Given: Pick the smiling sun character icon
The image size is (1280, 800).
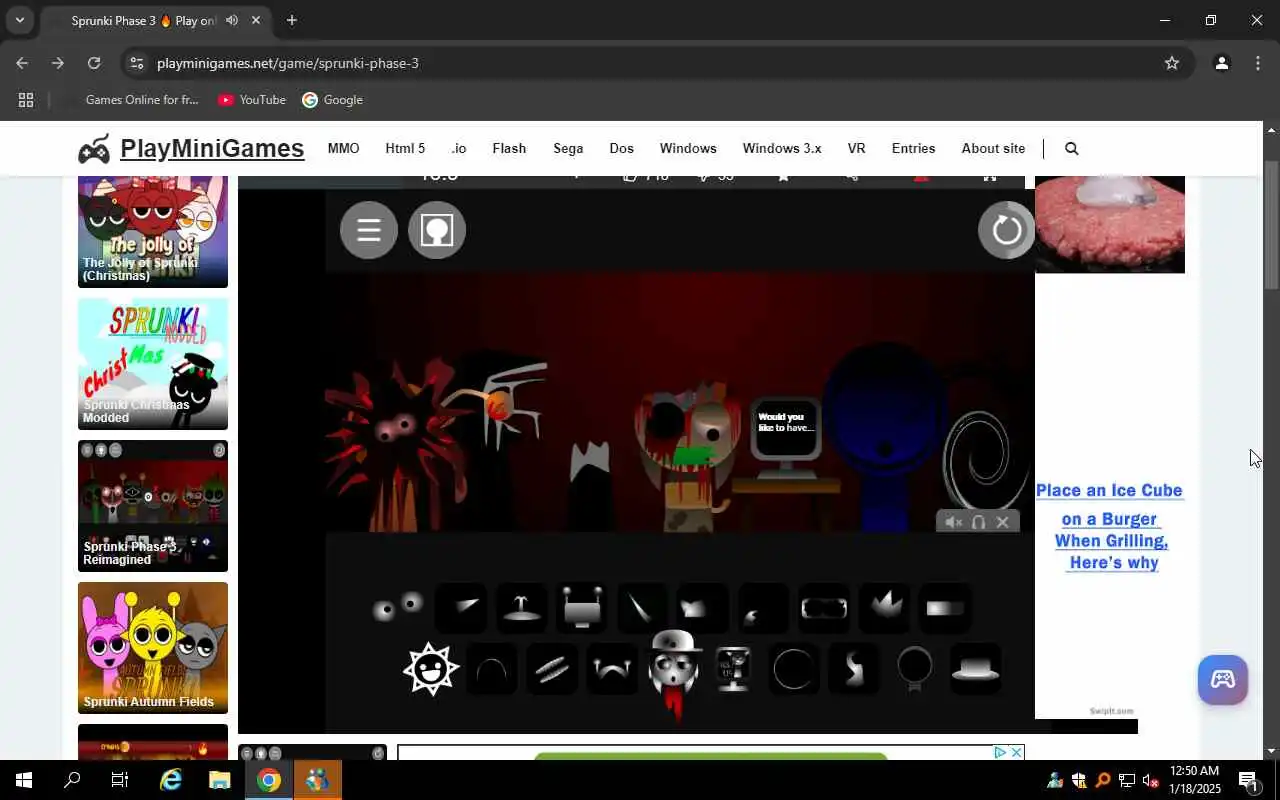Looking at the screenshot, I should click(x=430, y=669).
